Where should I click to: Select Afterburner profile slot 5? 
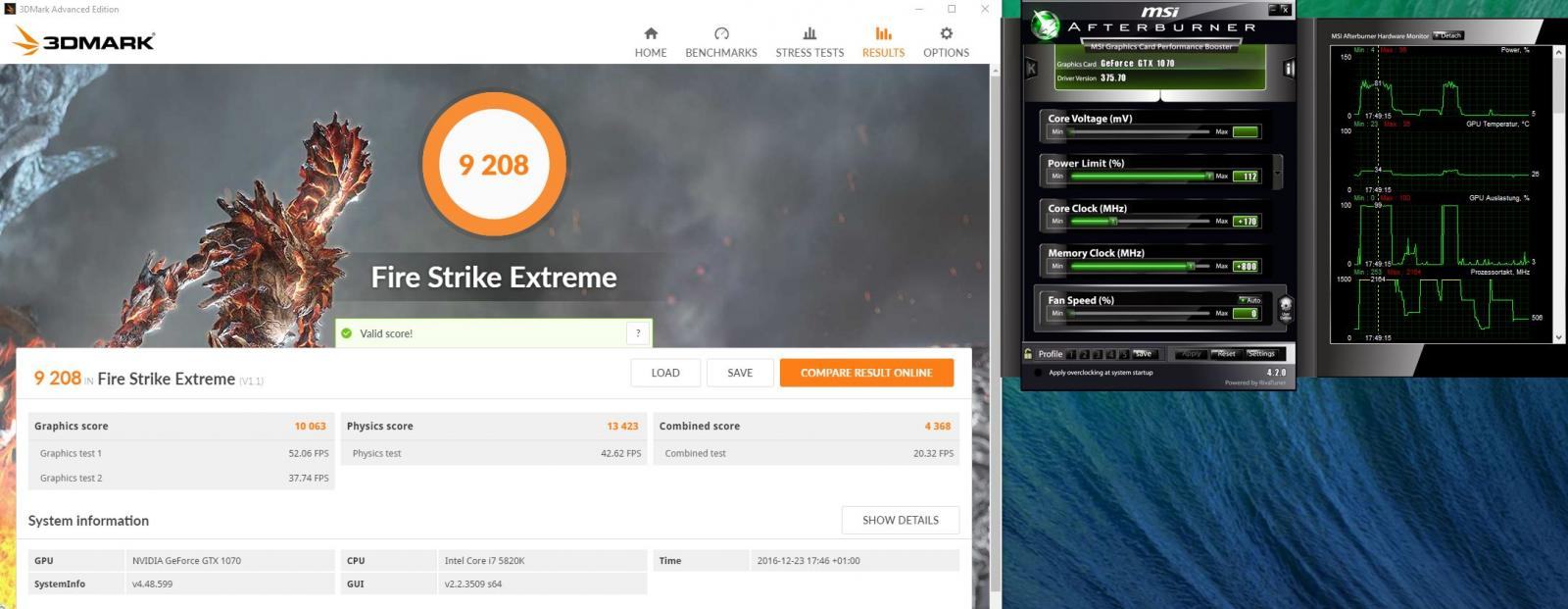1124,354
